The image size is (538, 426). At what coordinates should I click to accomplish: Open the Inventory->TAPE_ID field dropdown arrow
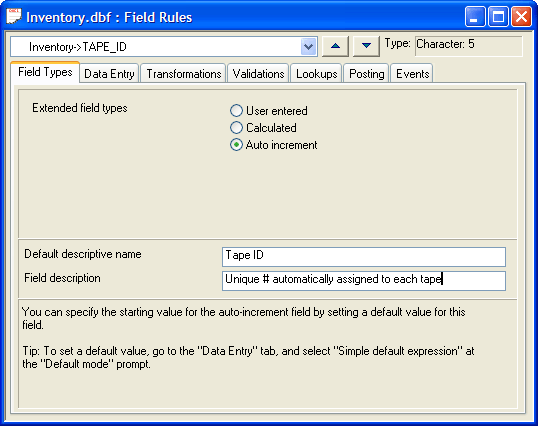click(x=308, y=47)
